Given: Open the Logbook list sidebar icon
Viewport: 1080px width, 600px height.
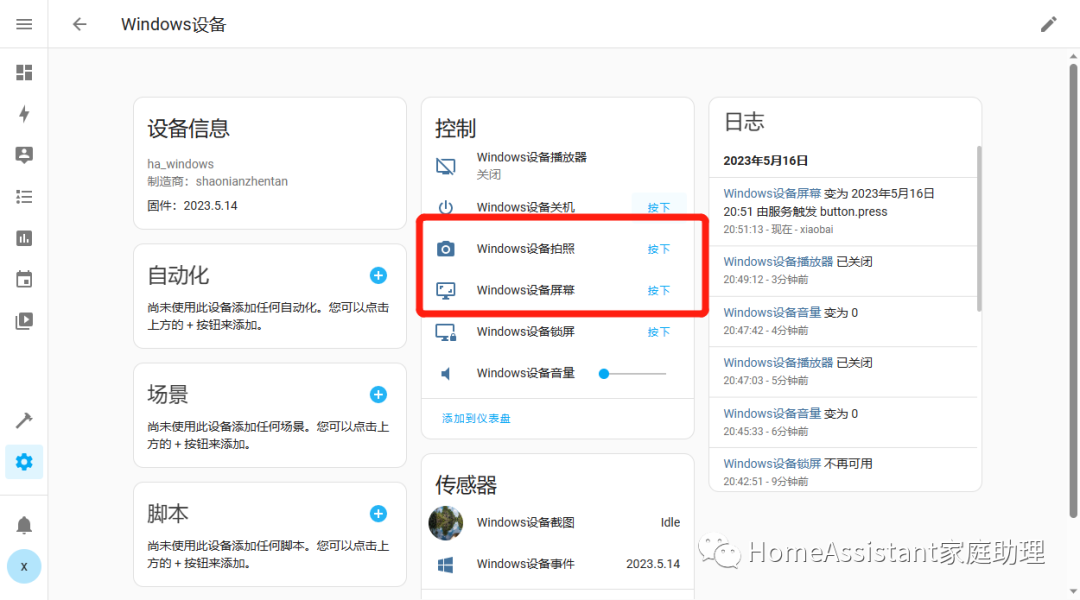Looking at the screenshot, I should [x=24, y=197].
